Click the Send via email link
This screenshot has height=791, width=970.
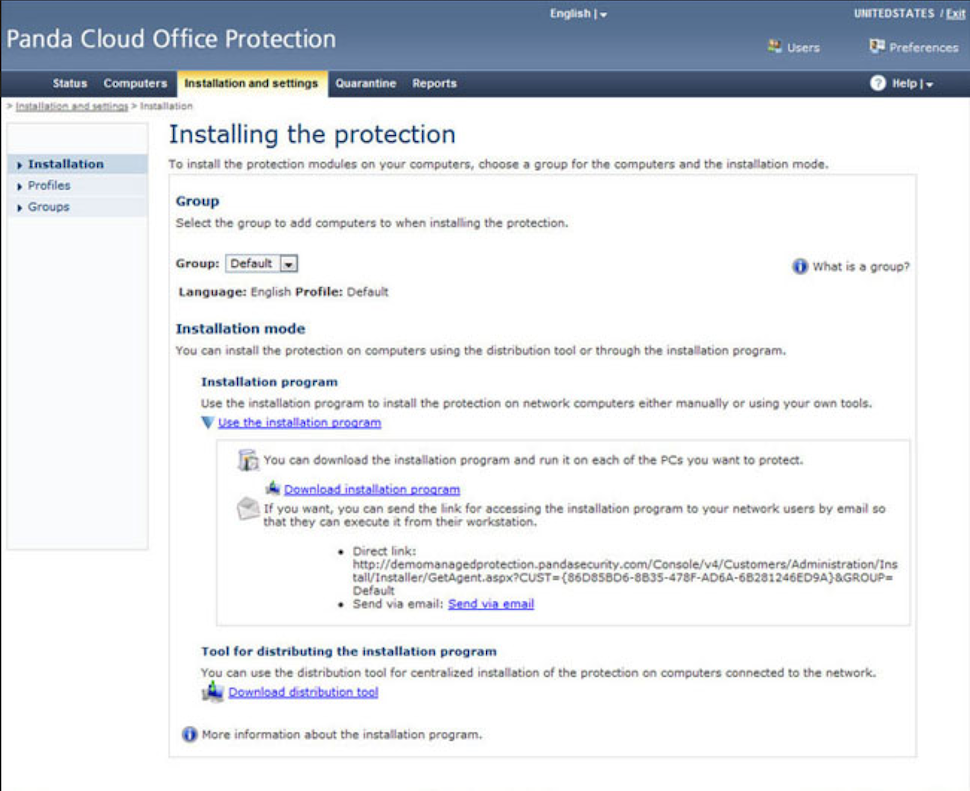click(x=491, y=604)
